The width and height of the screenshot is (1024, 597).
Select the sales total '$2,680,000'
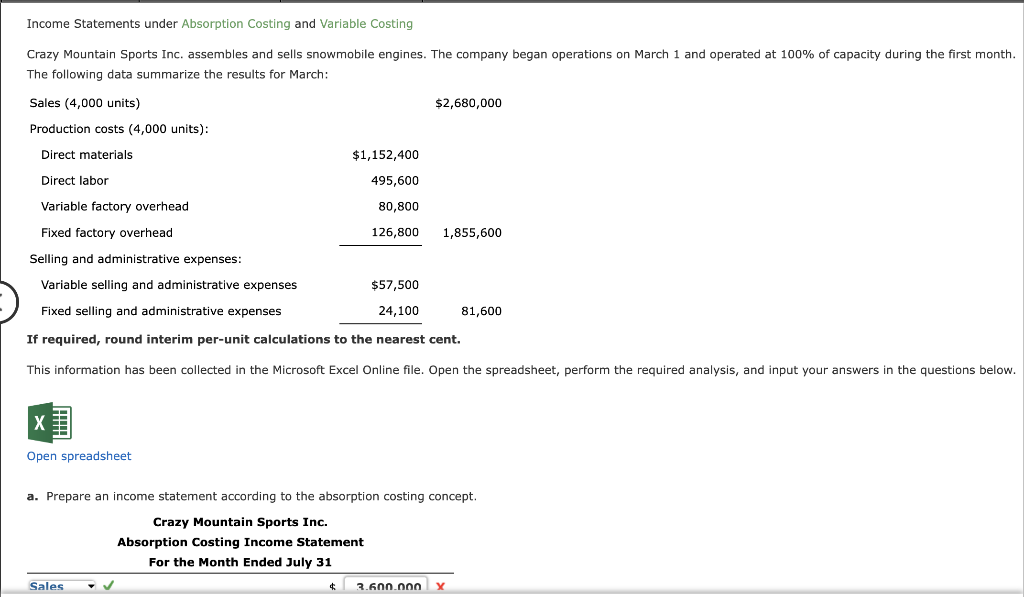click(468, 103)
